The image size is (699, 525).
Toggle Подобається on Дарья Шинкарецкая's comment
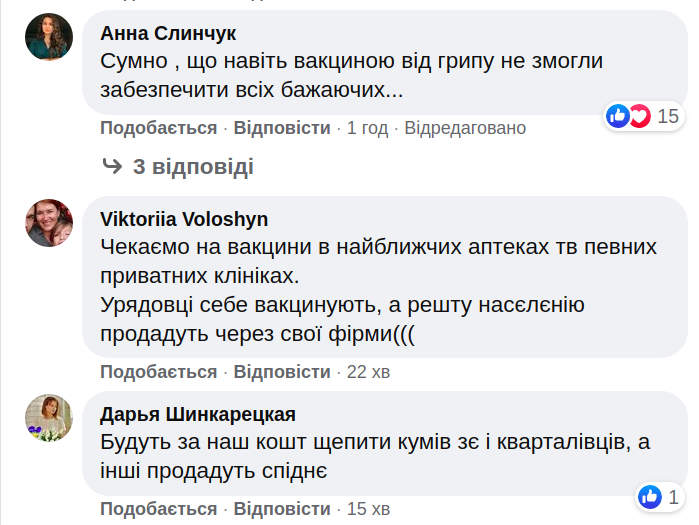pyautogui.click(x=158, y=509)
